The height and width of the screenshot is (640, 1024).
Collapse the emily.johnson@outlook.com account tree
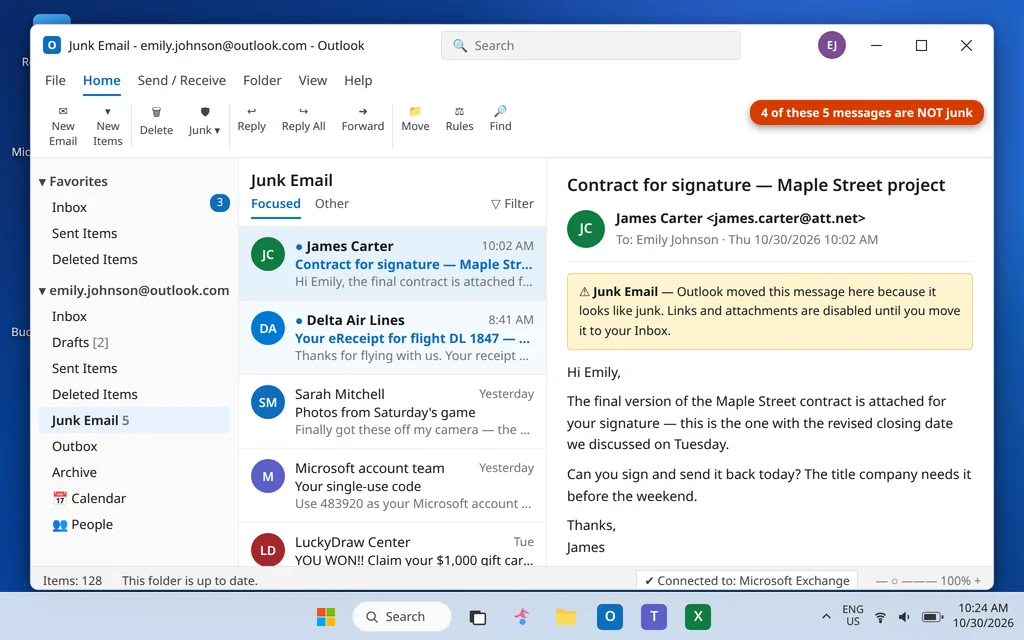42,291
